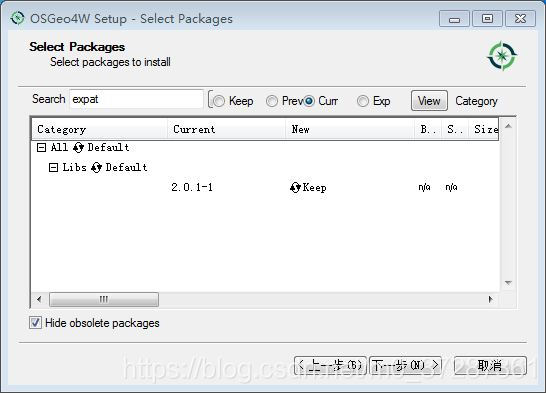The width and height of the screenshot is (546, 393).
Task: Click the vertical scrollbar down arrow
Action: click(508, 283)
